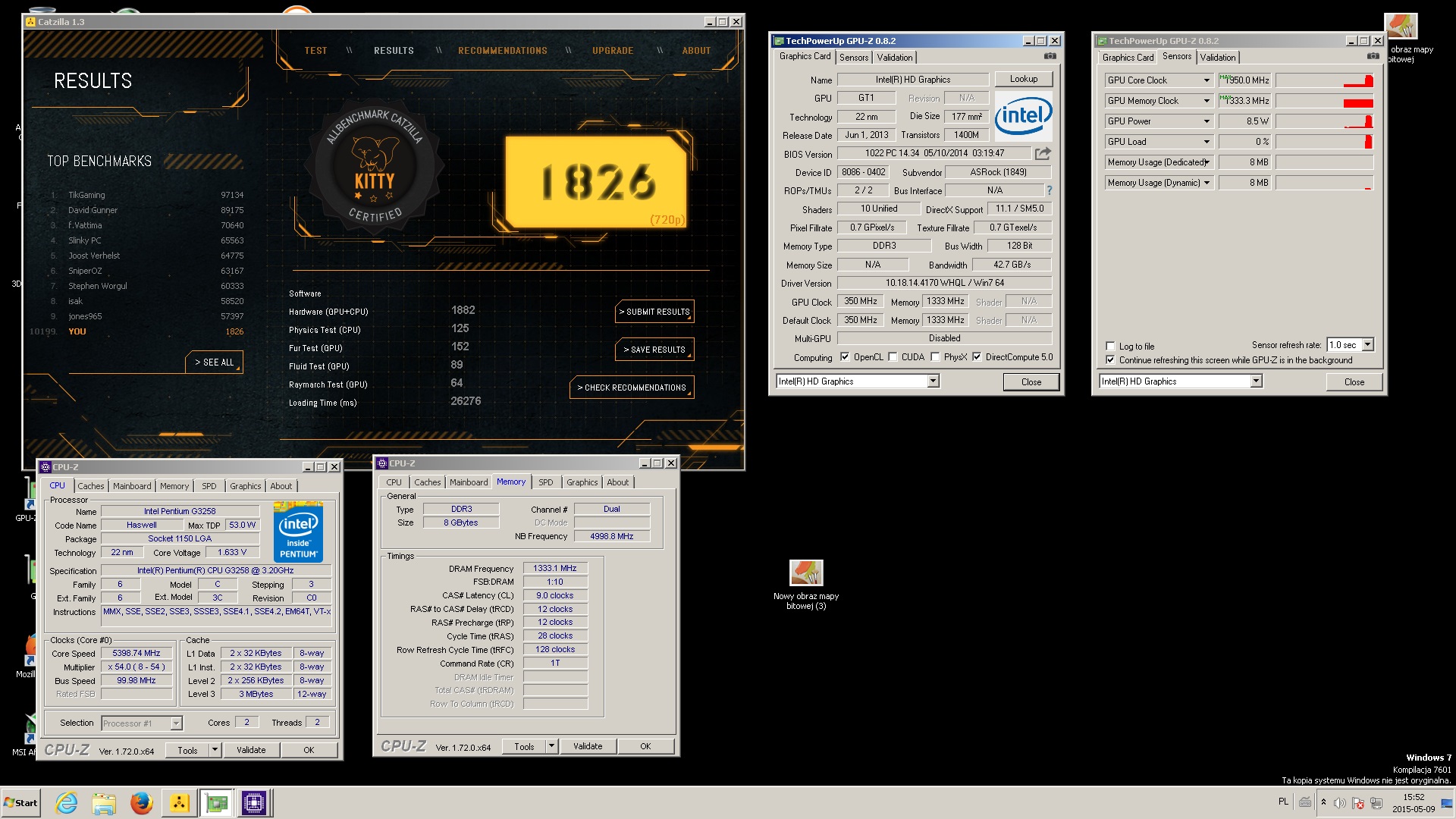
Task: Switch to Catzilla via its taskbar icon
Action: tap(179, 803)
